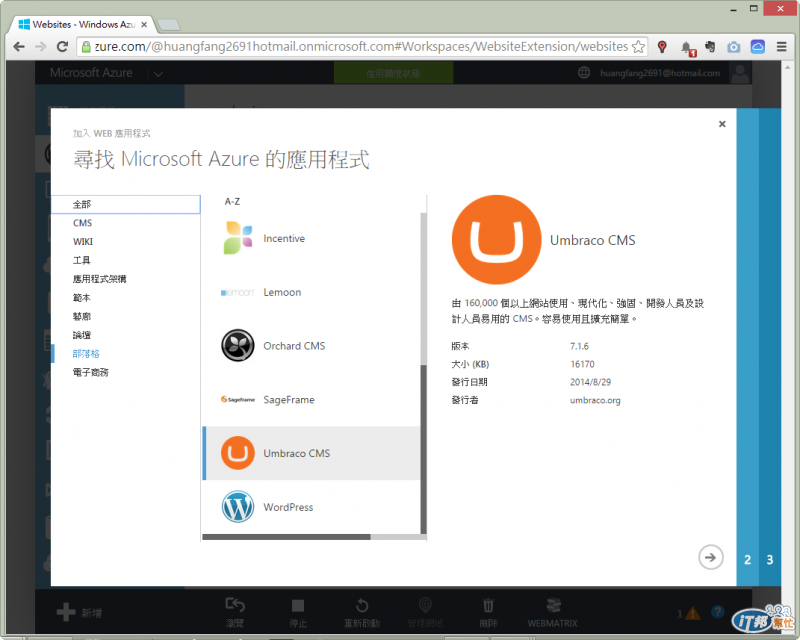Select the 電子商務 category
The height and width of the screenshot is (640, 800).
click(126, 373)
